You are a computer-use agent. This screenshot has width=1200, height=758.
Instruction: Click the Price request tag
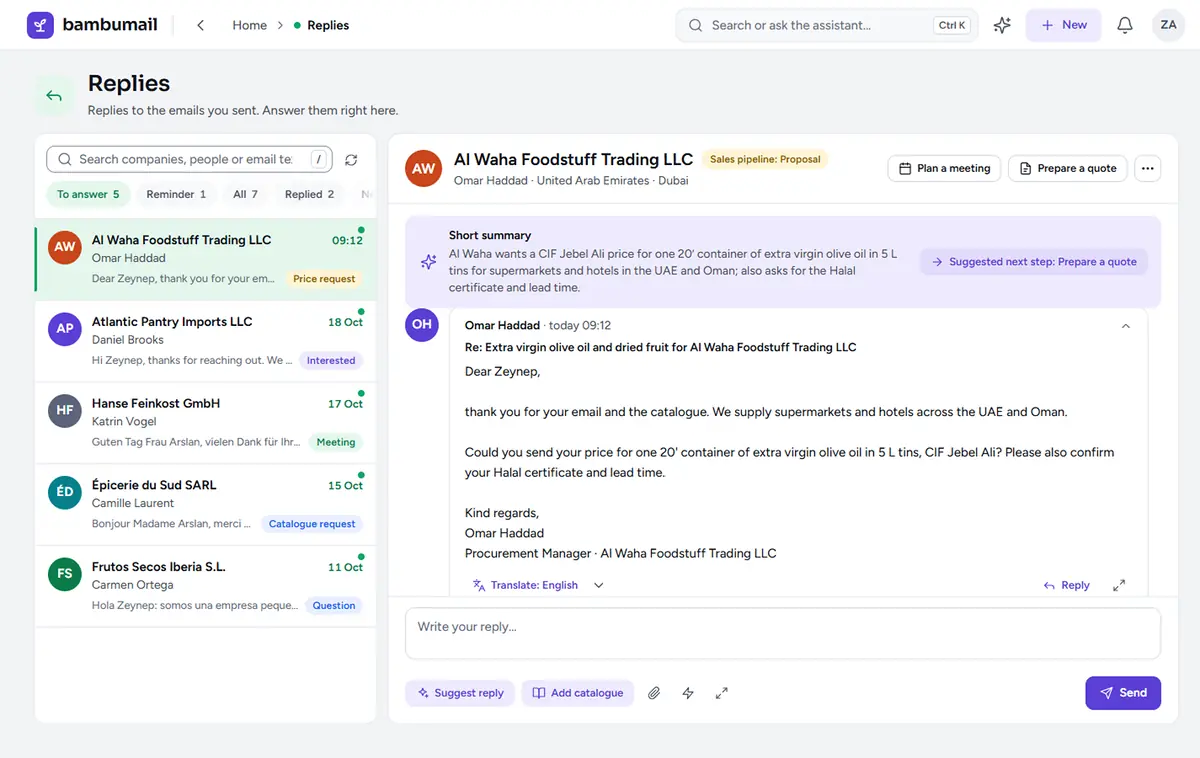pos(324,279)
